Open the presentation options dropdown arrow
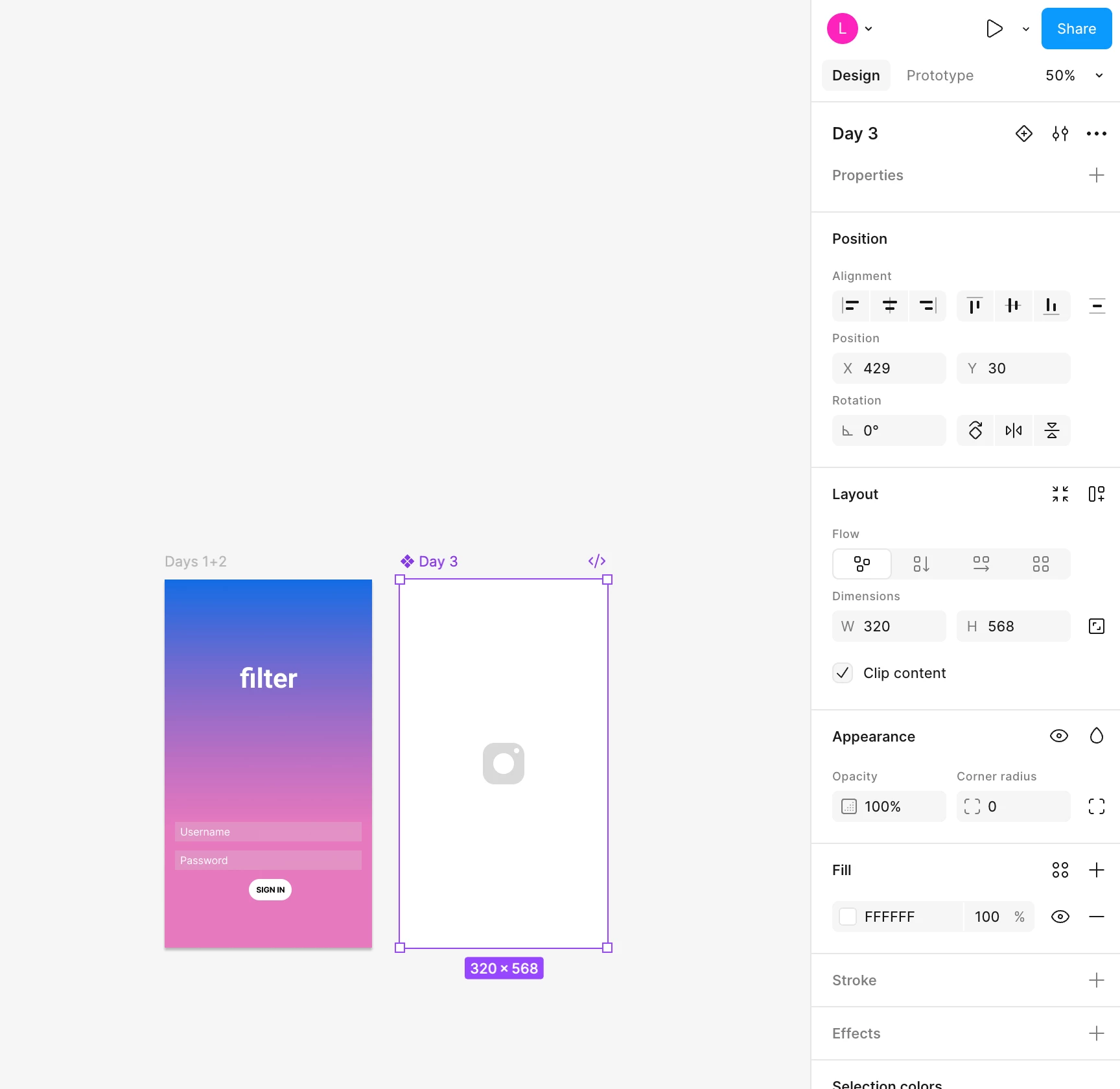Image resolution: width=1120 pixels, height=1089 pixels. [x=1026, y=29]
